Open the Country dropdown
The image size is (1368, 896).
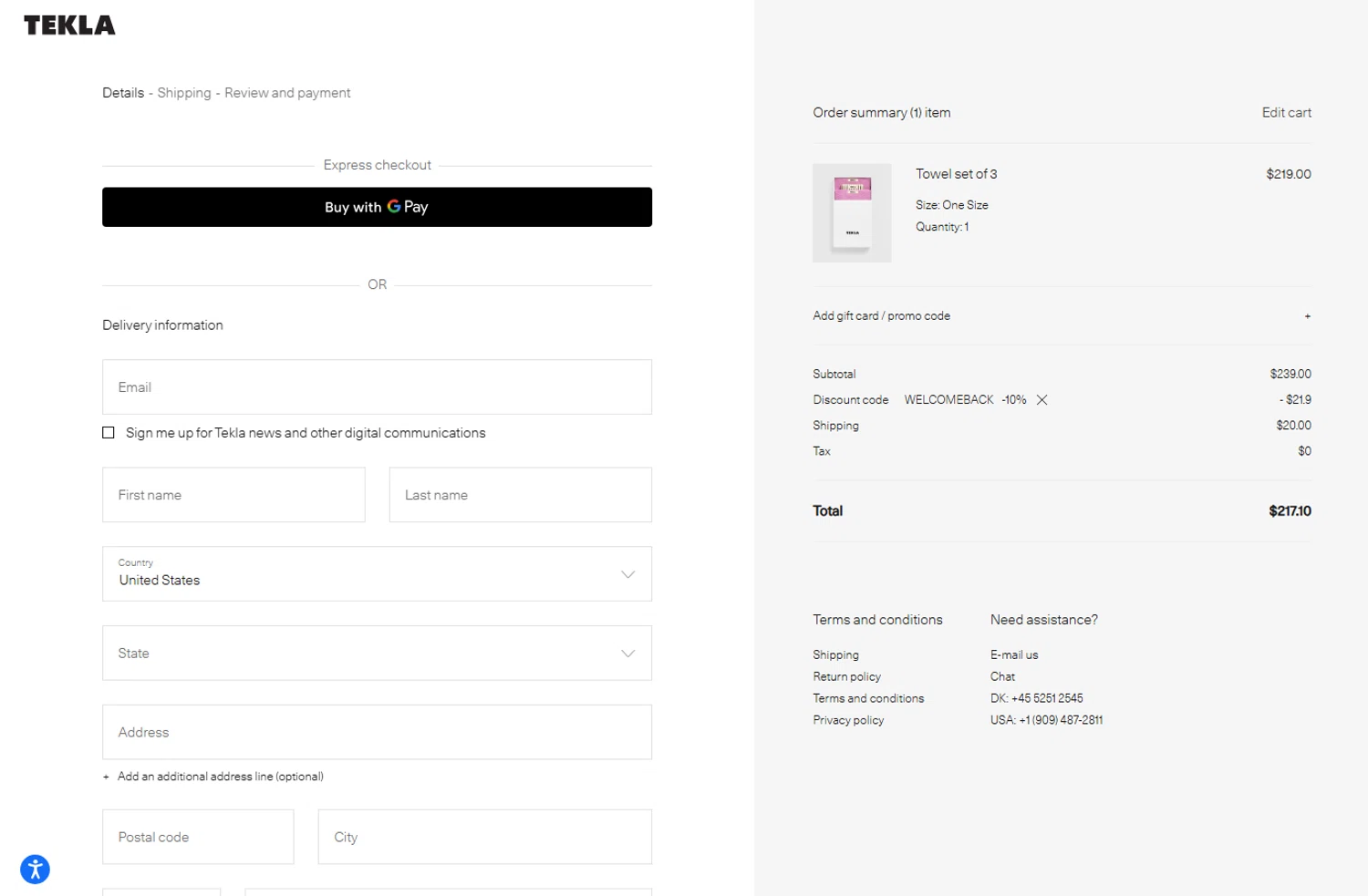(x=377, y=574)
